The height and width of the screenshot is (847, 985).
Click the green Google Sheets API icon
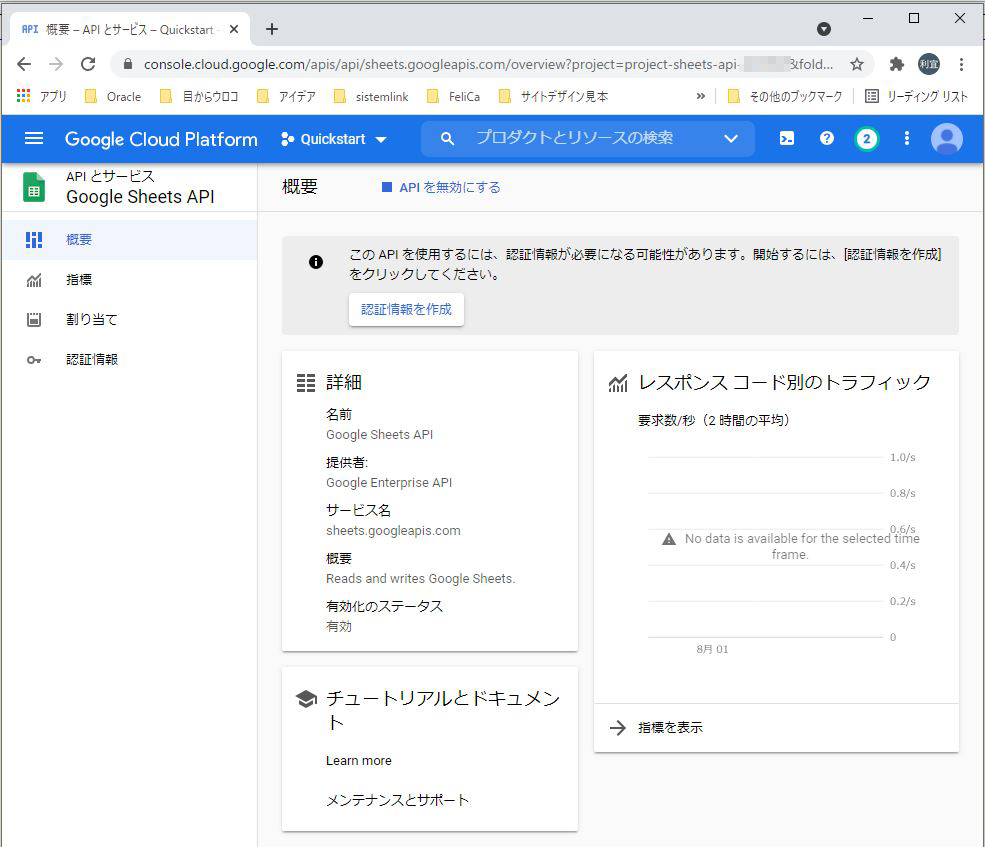[32, 187]
